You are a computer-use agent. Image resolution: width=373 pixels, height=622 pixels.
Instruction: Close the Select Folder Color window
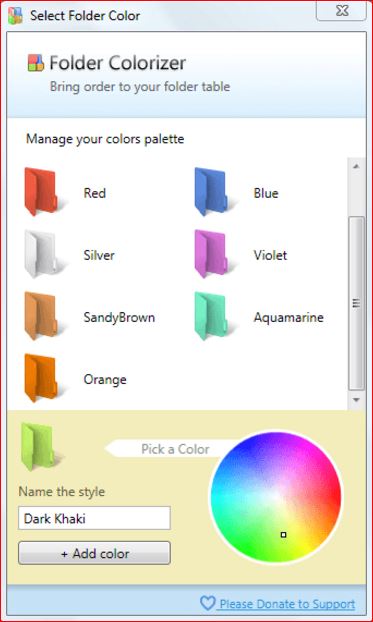[x=342, y=11]
